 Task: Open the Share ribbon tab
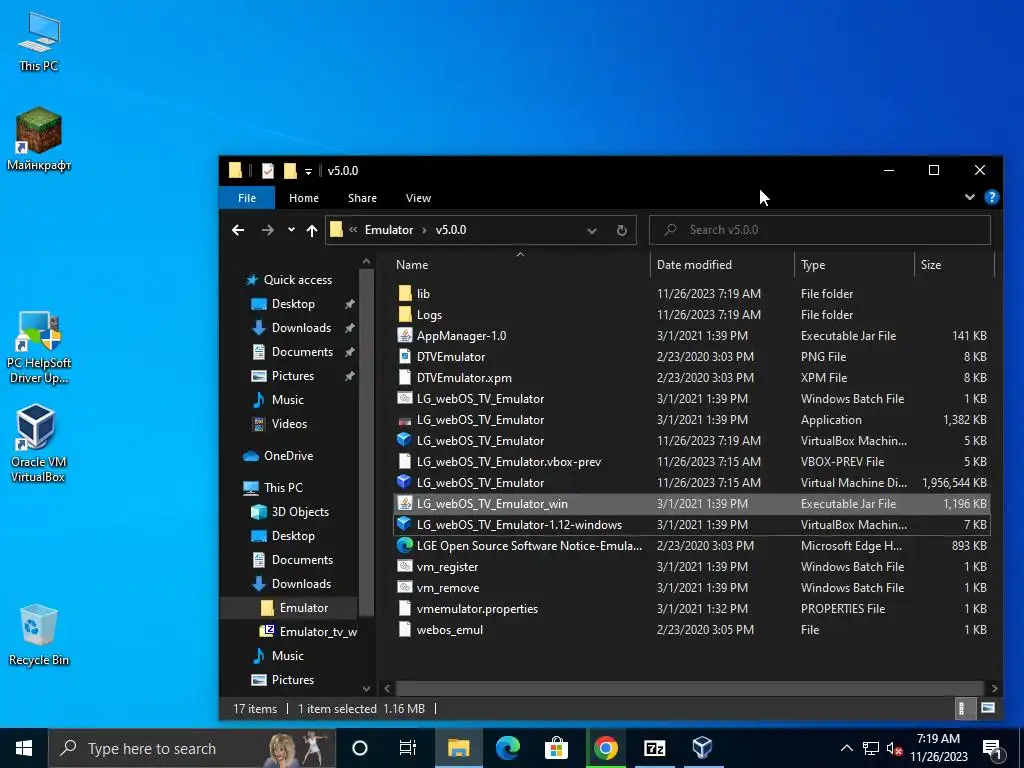point(362,198)
